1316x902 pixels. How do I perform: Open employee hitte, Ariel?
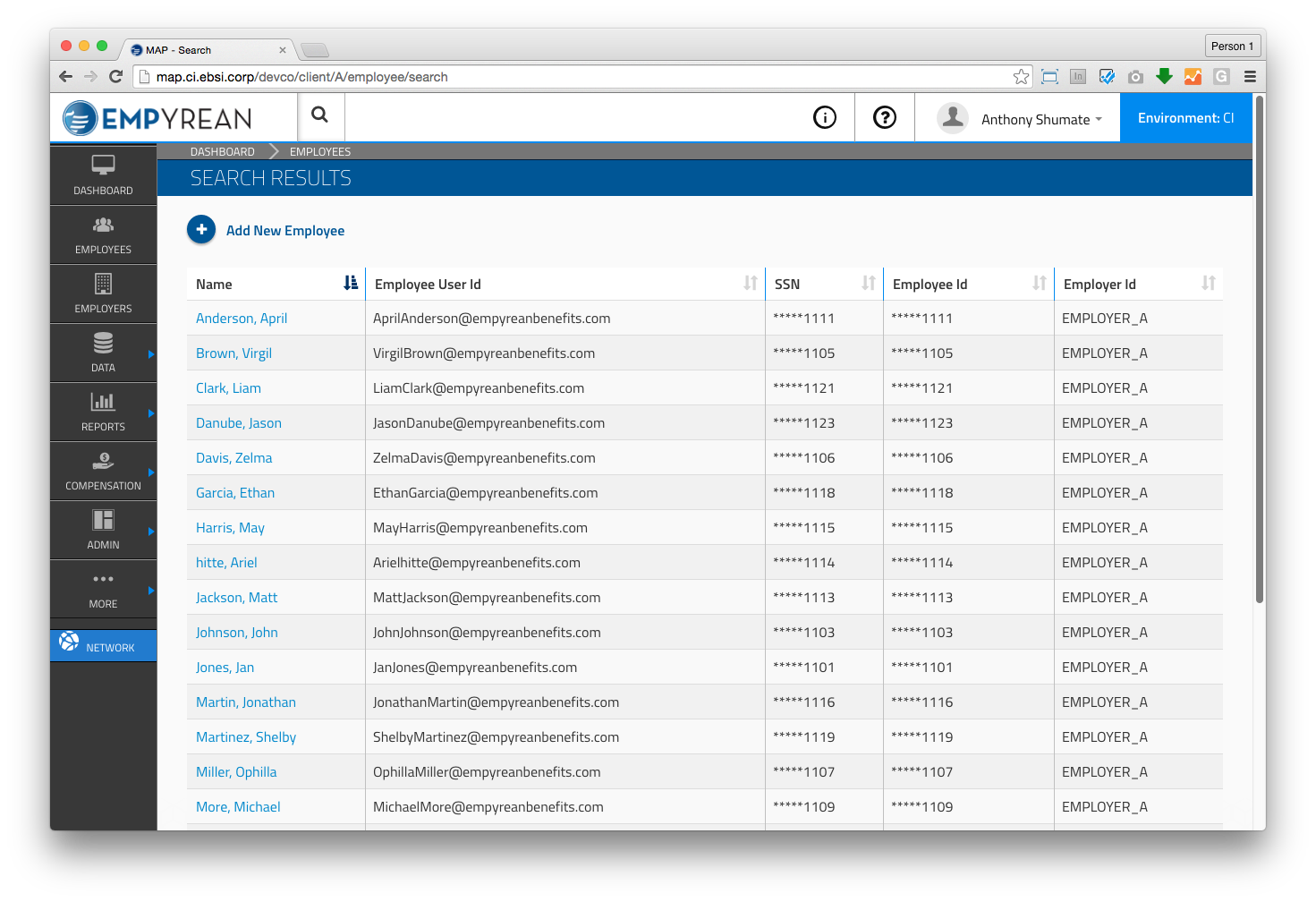click(226, 562)
